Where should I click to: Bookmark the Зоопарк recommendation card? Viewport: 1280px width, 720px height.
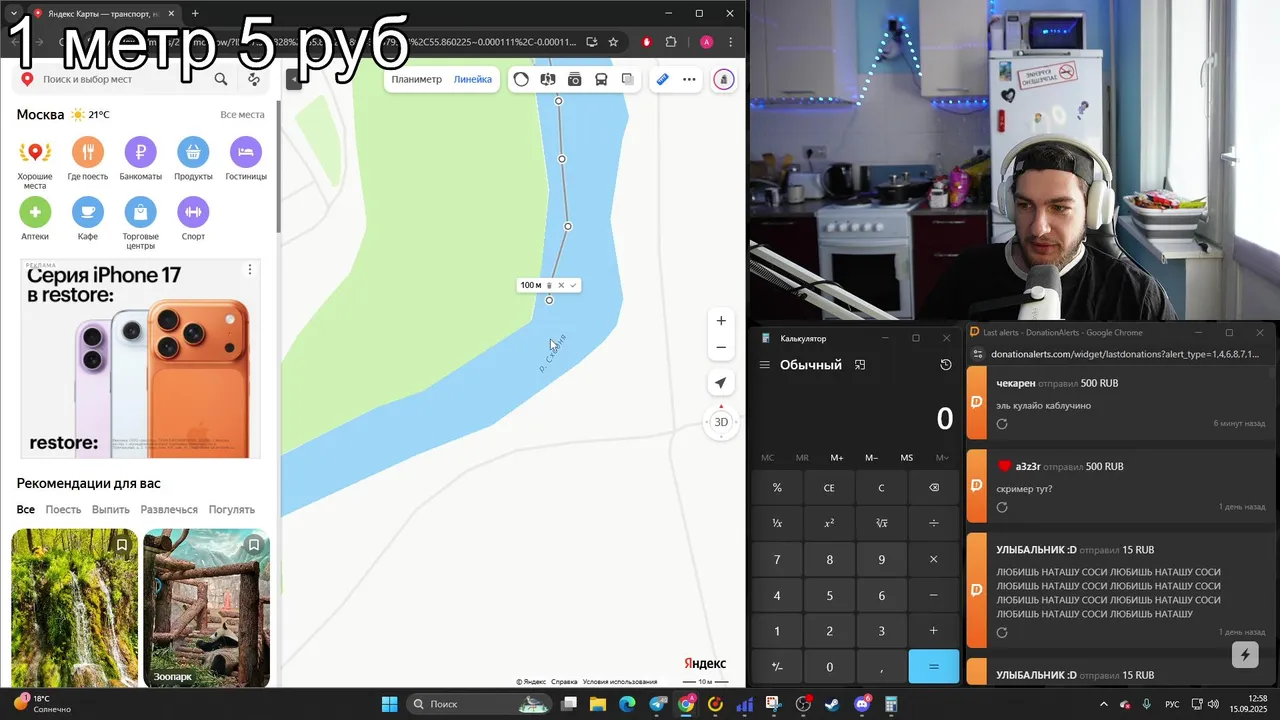pyautogui.click(x=254, y=545)
